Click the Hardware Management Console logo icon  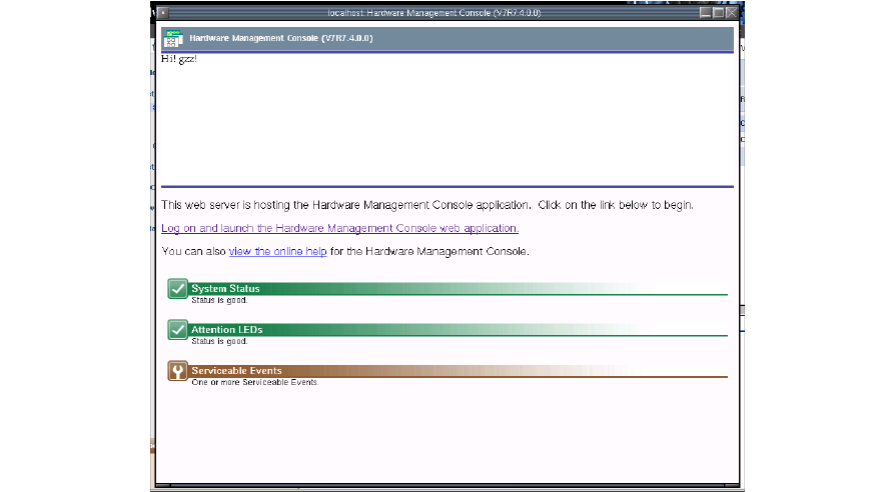pyautogui.click(x=173, y=39)
